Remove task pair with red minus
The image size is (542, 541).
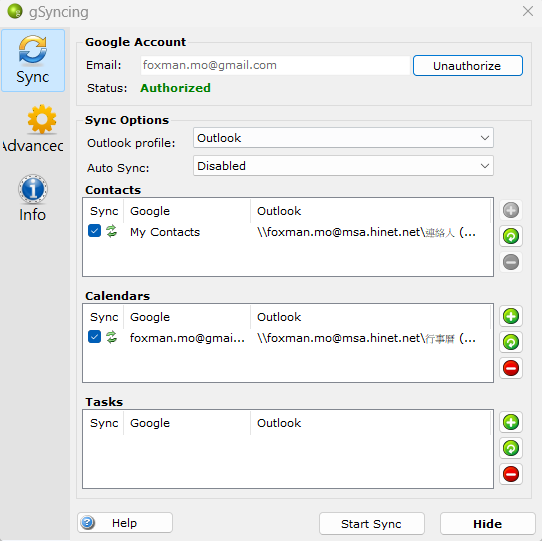[511, 474]
